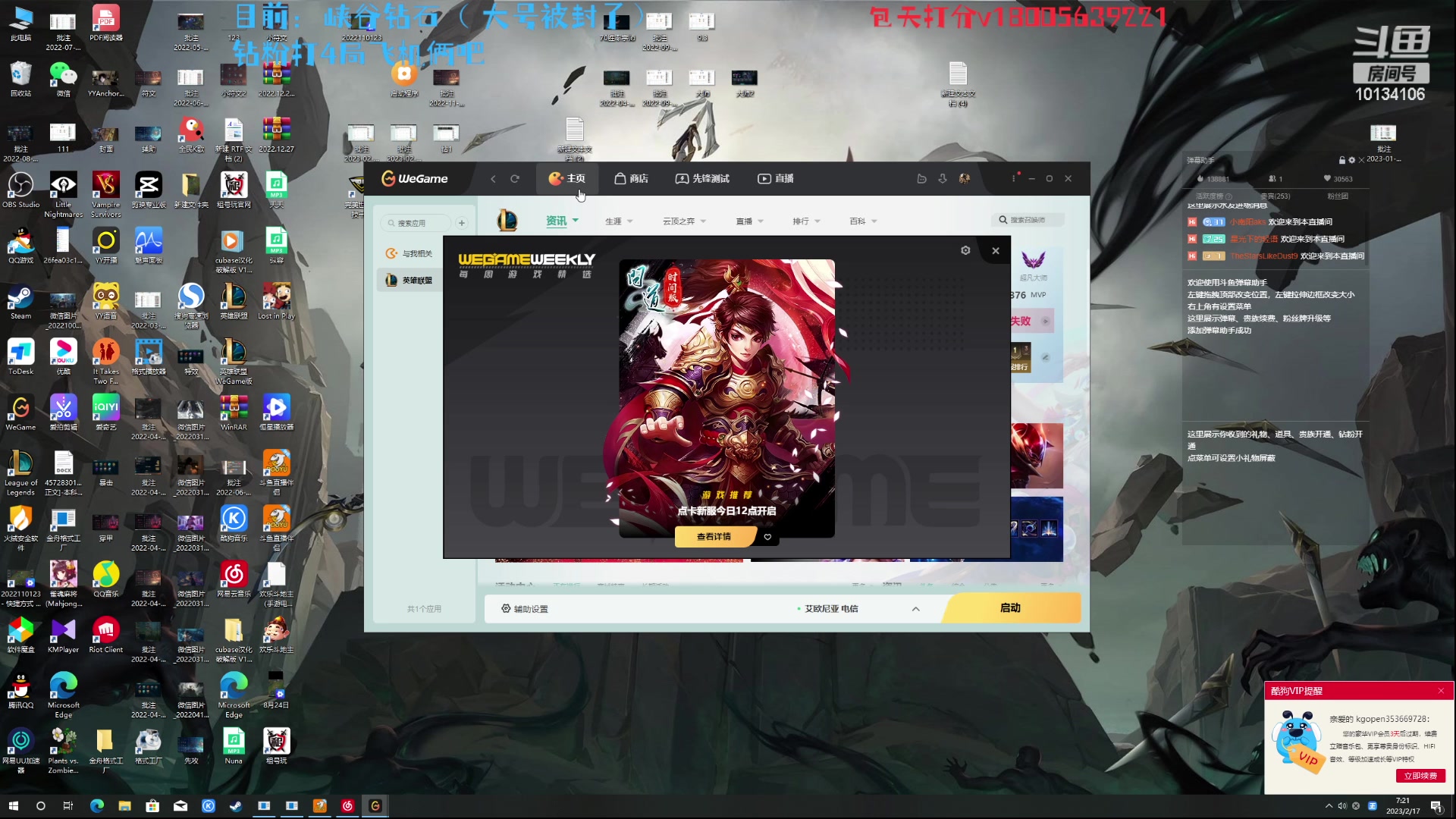This screenshot has width=1456, height=819.
Task: Select the WinRAR desktop icon
Action: [234, 413]
